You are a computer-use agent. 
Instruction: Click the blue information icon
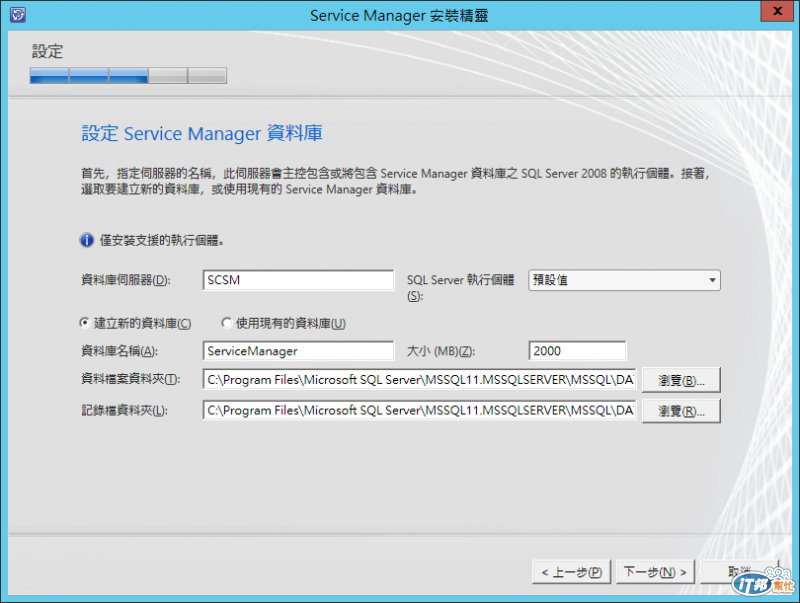(x=87, y=240)
